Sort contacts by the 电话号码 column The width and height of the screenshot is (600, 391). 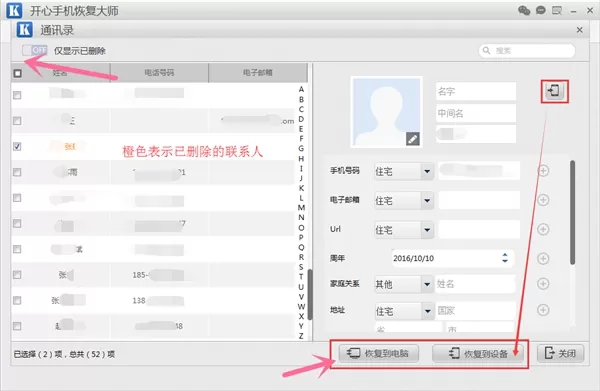(x=159, y=73)
